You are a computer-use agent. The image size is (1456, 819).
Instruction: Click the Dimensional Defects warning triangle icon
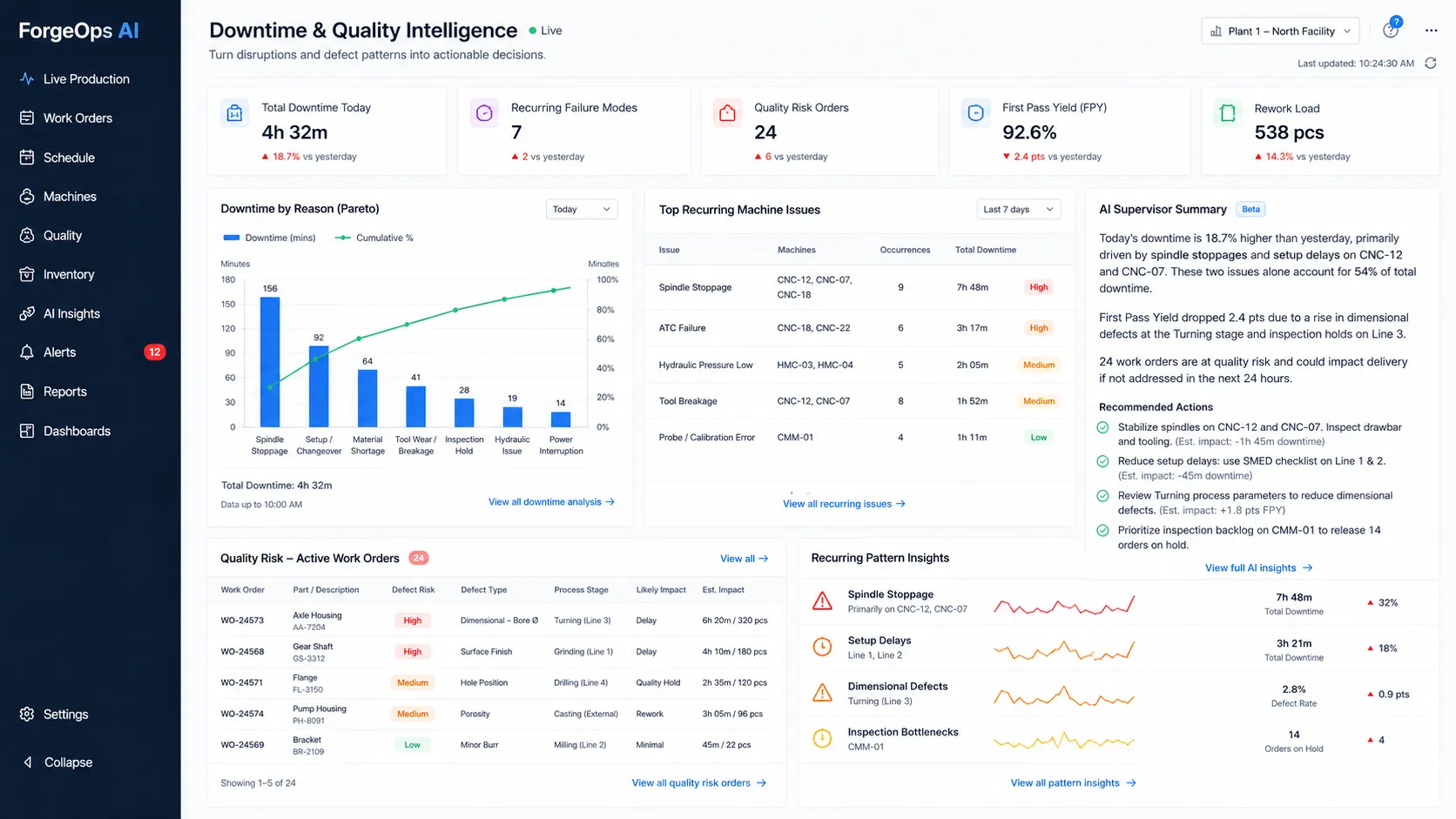click(822, 693)
